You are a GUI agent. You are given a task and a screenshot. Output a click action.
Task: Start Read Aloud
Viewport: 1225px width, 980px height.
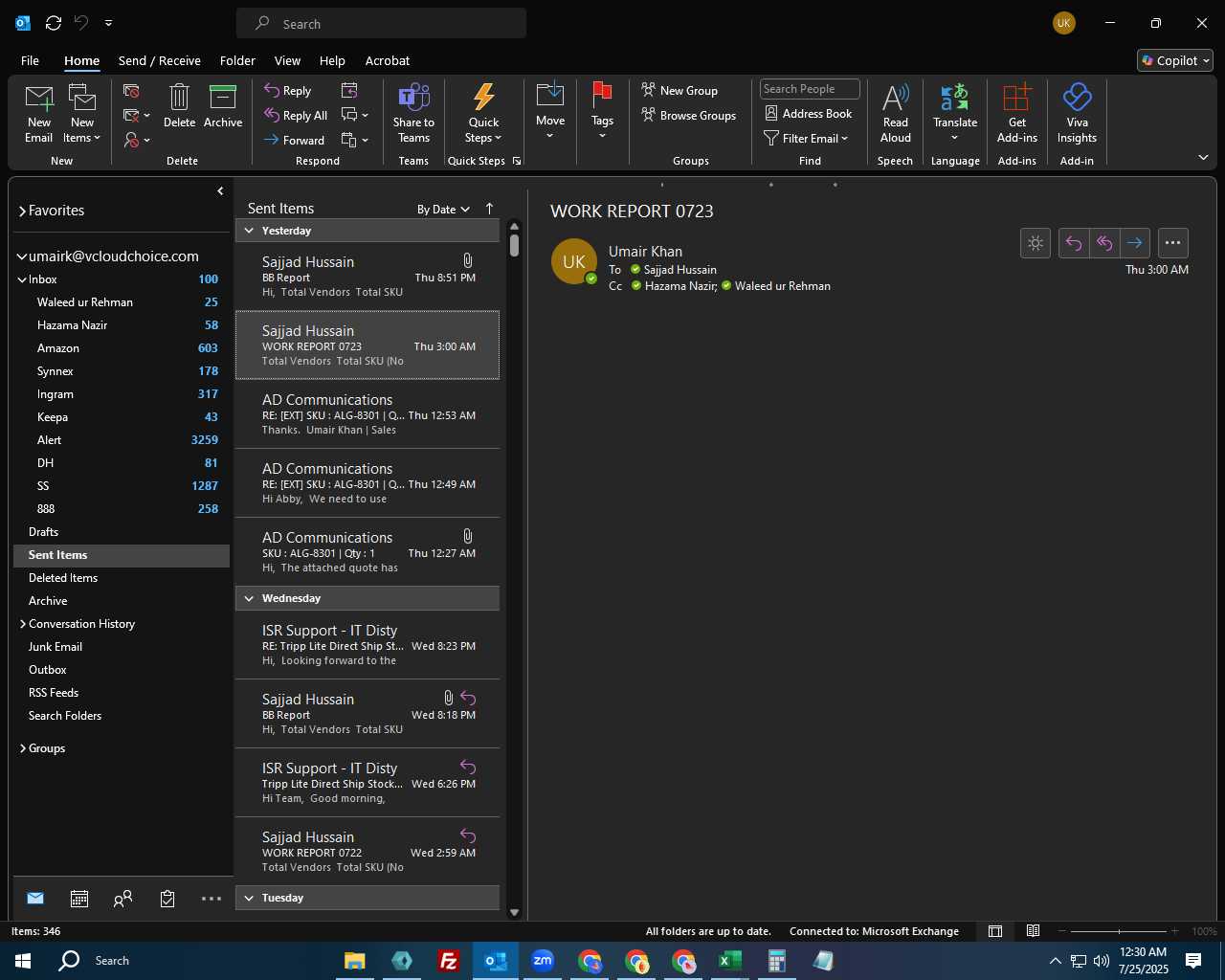tap(896, 113)
